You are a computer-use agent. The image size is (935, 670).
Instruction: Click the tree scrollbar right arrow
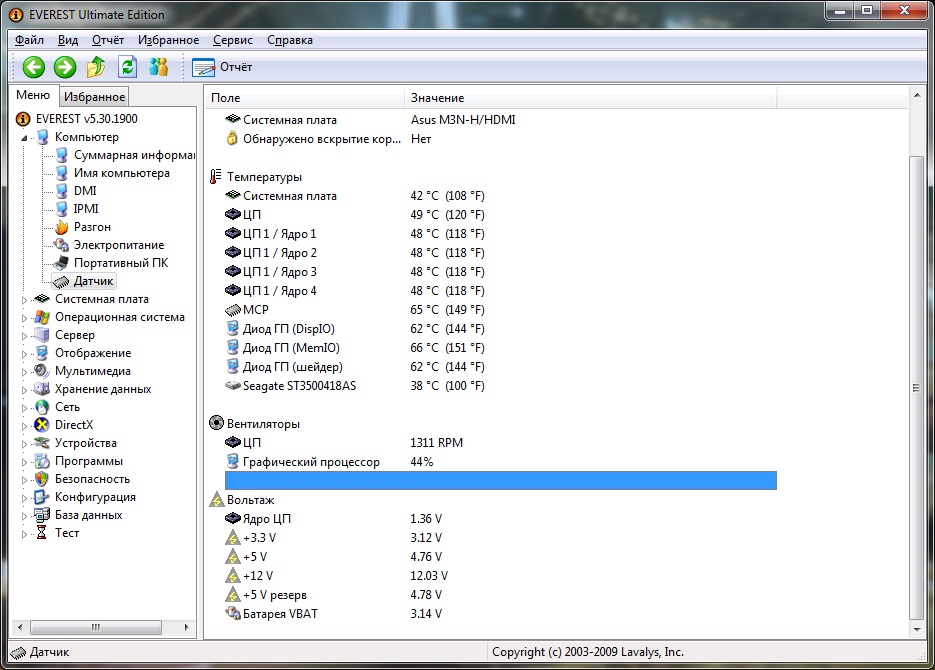[187, 627]
